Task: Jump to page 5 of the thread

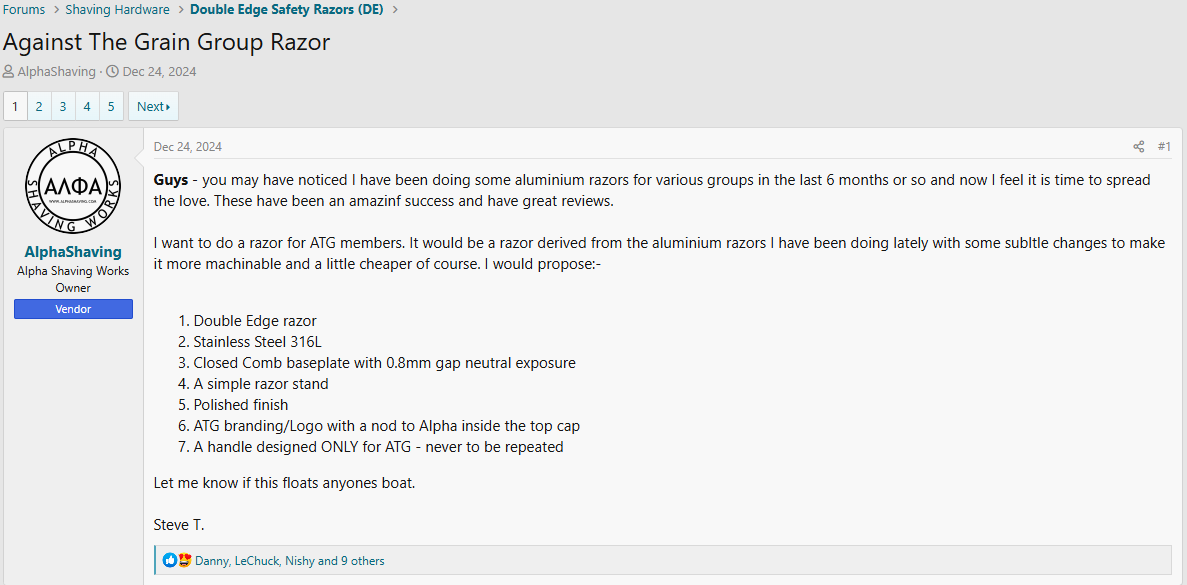Action: pos(111,106)
